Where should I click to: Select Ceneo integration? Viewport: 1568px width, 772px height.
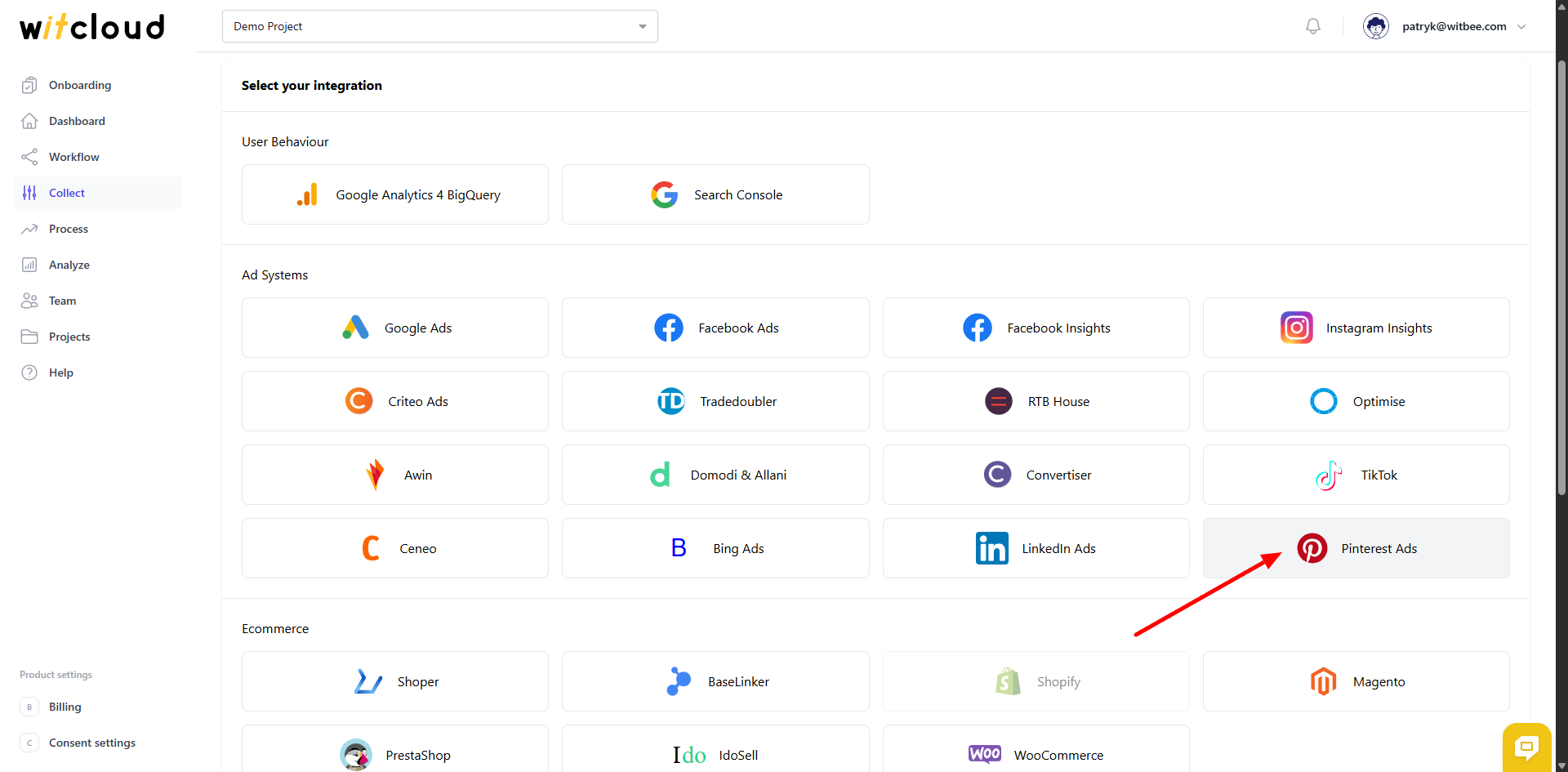pyautogui.click(x=395, y=548)
